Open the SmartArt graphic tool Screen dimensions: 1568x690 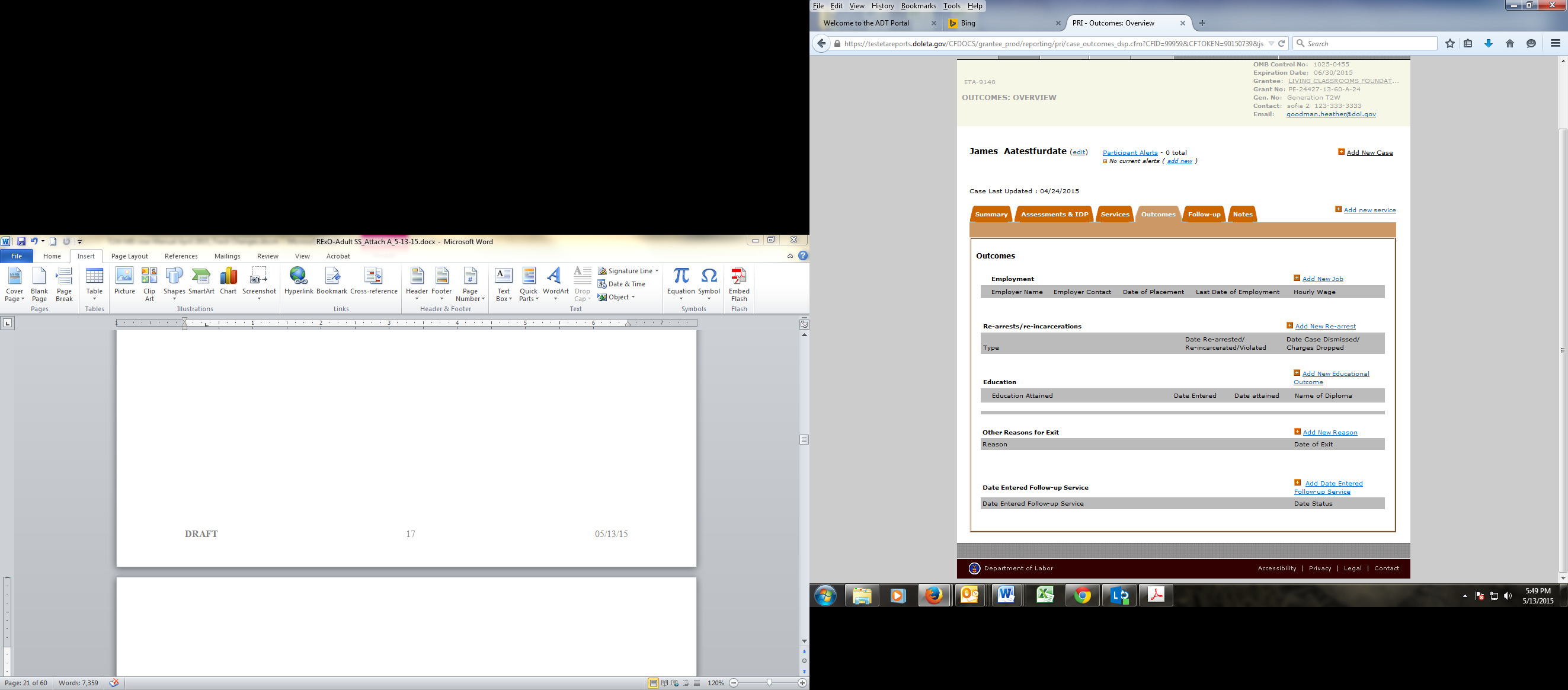[x=201, y=281]
